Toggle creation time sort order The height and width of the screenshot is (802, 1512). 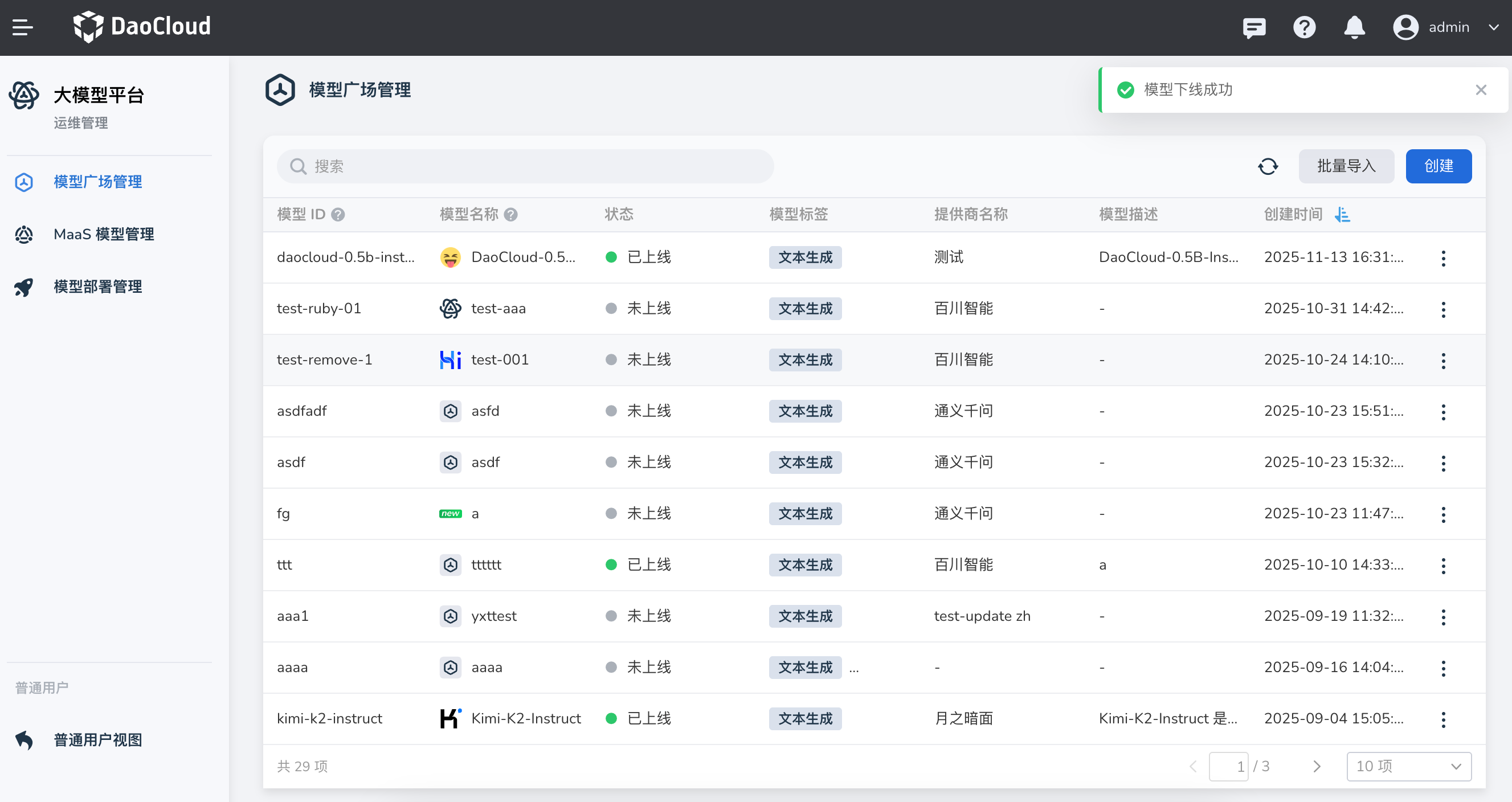coord(1342,215)
